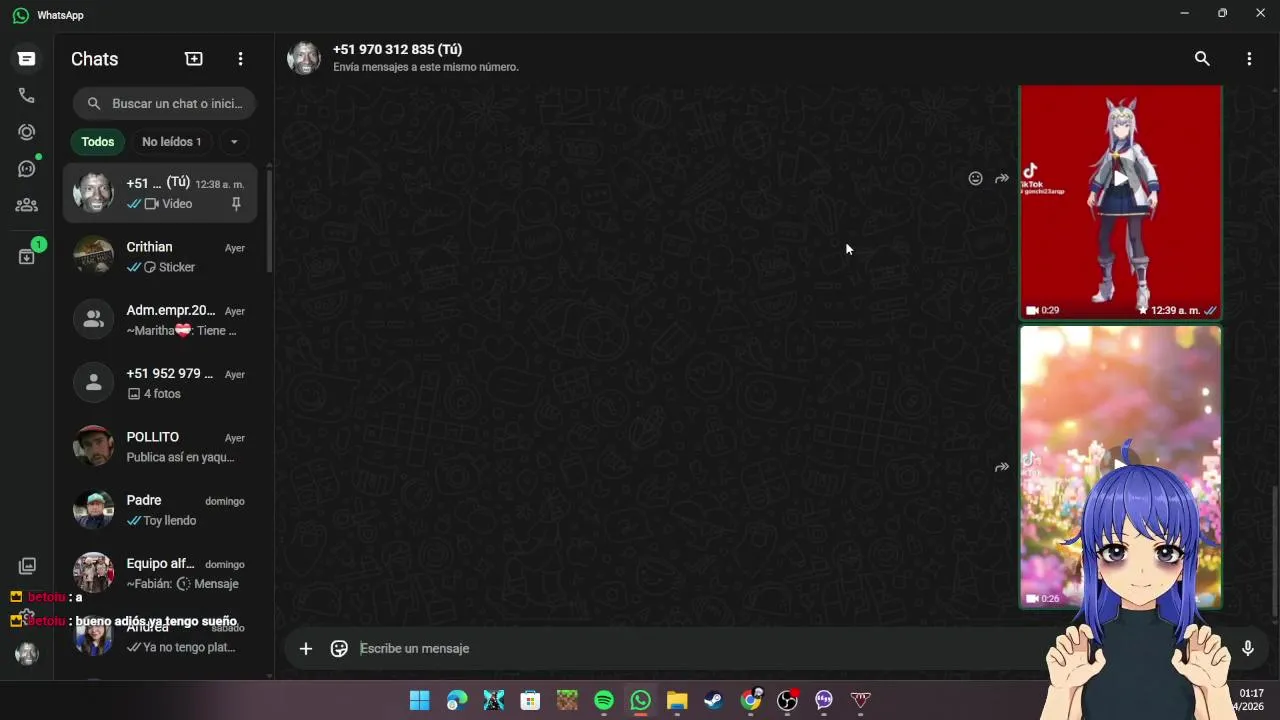Open conversation three-dot menu

(x=1249, y=59)
